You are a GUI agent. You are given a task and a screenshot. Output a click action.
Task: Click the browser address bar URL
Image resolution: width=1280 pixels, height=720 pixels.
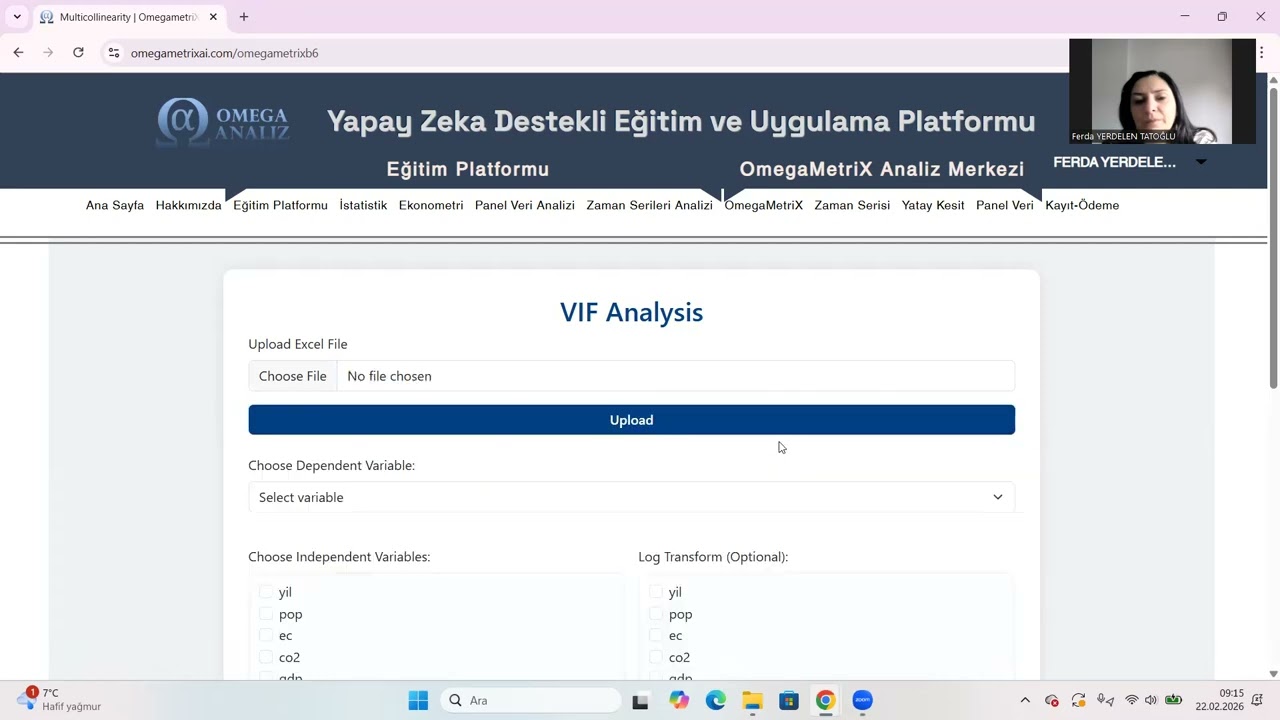click(x=225, y=53)
